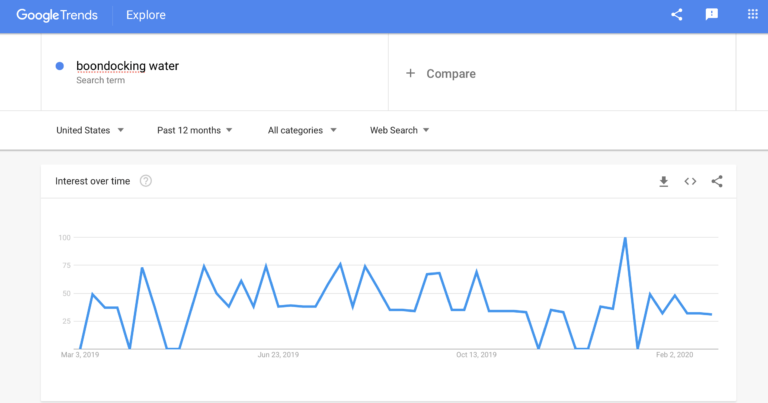
Task: Click the plus icon next to Compare
Action: pos(410,73)
